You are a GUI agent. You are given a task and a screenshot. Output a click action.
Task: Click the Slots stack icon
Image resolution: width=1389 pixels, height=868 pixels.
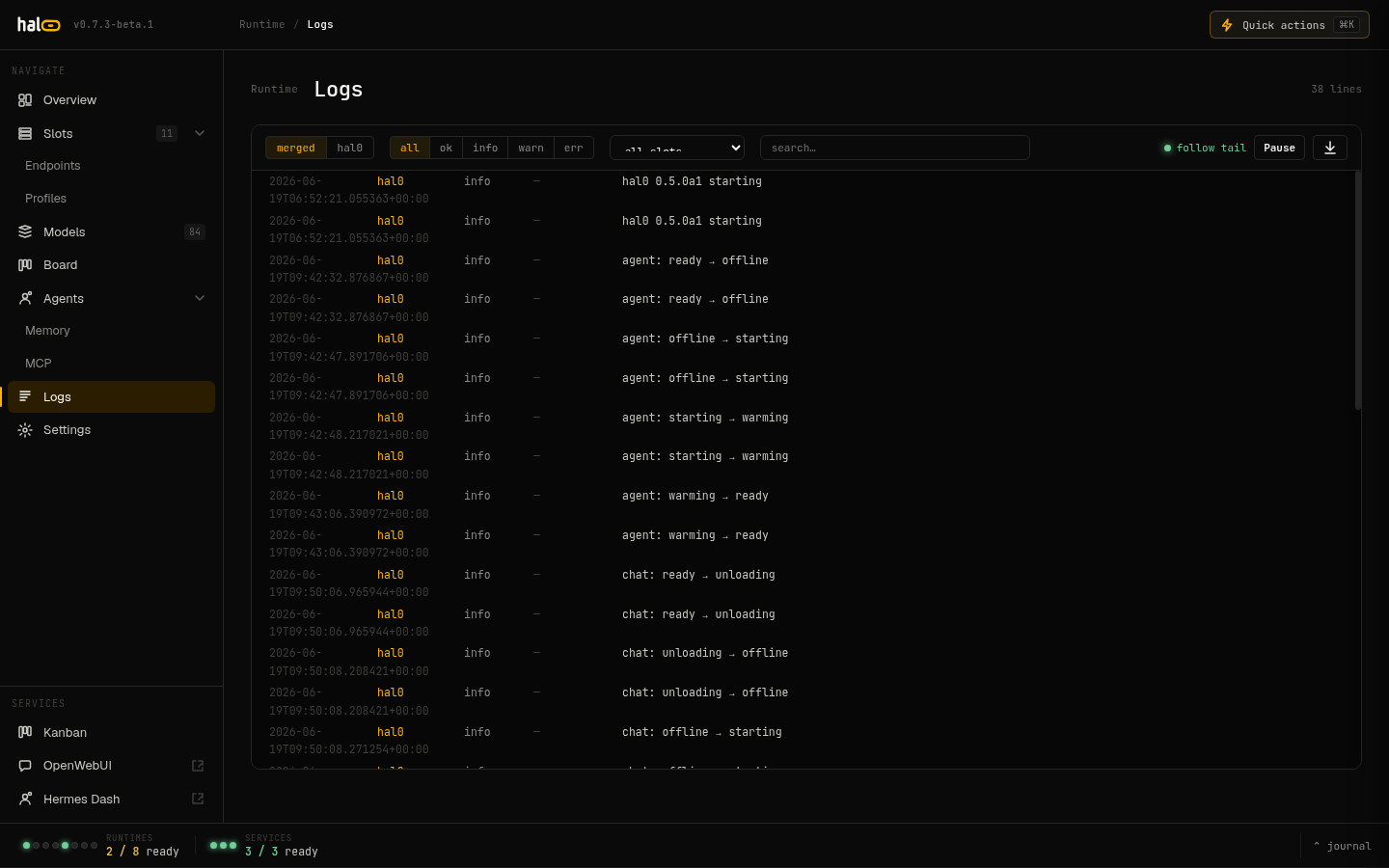(x=25, y=134)
